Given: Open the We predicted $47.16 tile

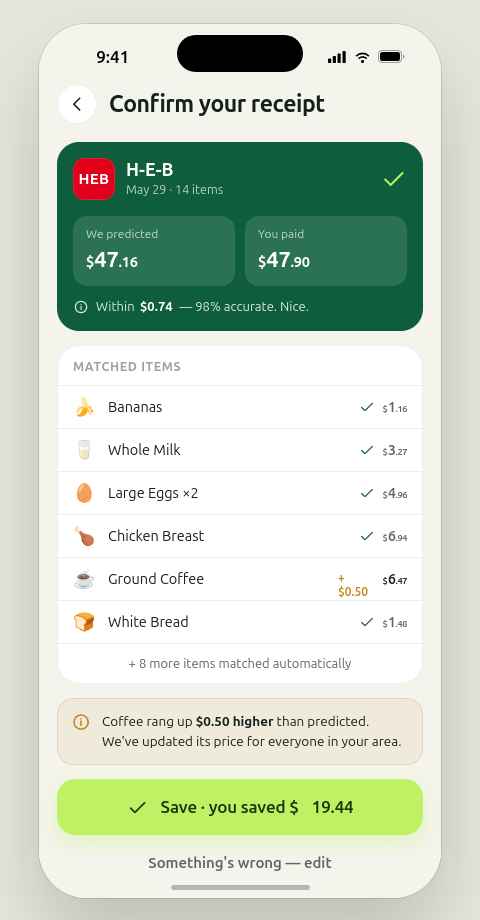Looking at the screenshot, I should (x=154, y=251).
